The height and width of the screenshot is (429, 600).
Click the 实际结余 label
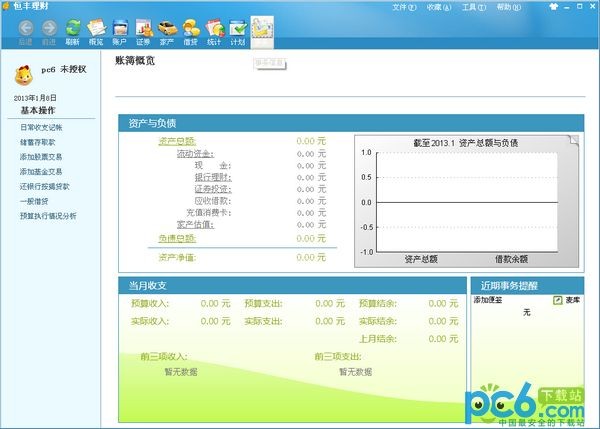pos(378,321)
